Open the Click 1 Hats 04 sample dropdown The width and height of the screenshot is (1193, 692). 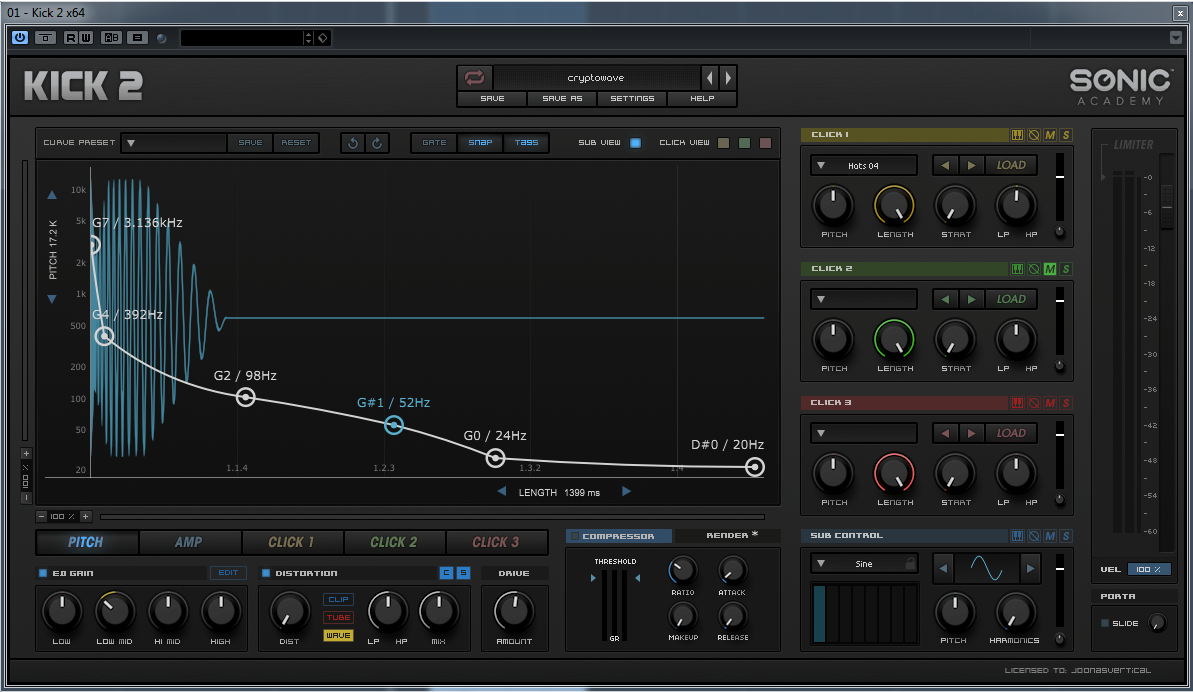pyautogui.click(x=864, y=165)
